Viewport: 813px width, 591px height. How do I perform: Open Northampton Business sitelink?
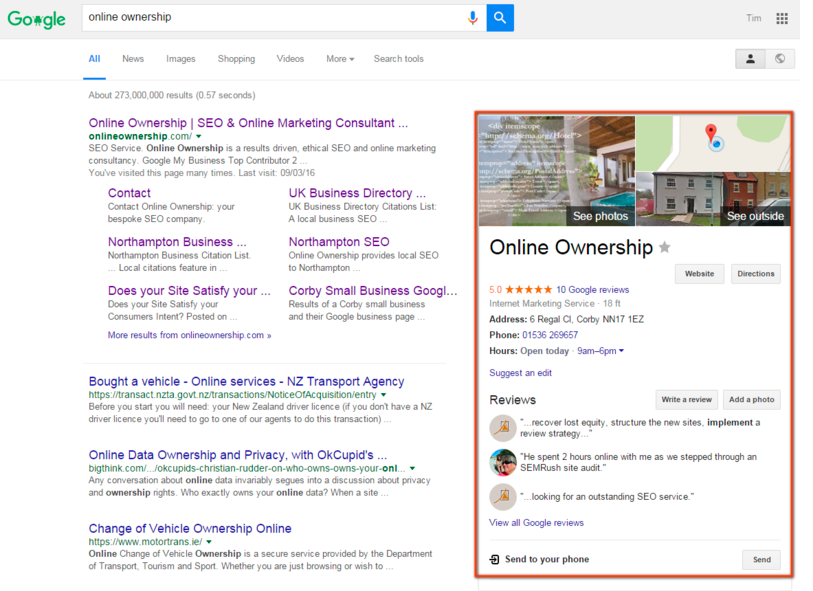click(177, 242)
